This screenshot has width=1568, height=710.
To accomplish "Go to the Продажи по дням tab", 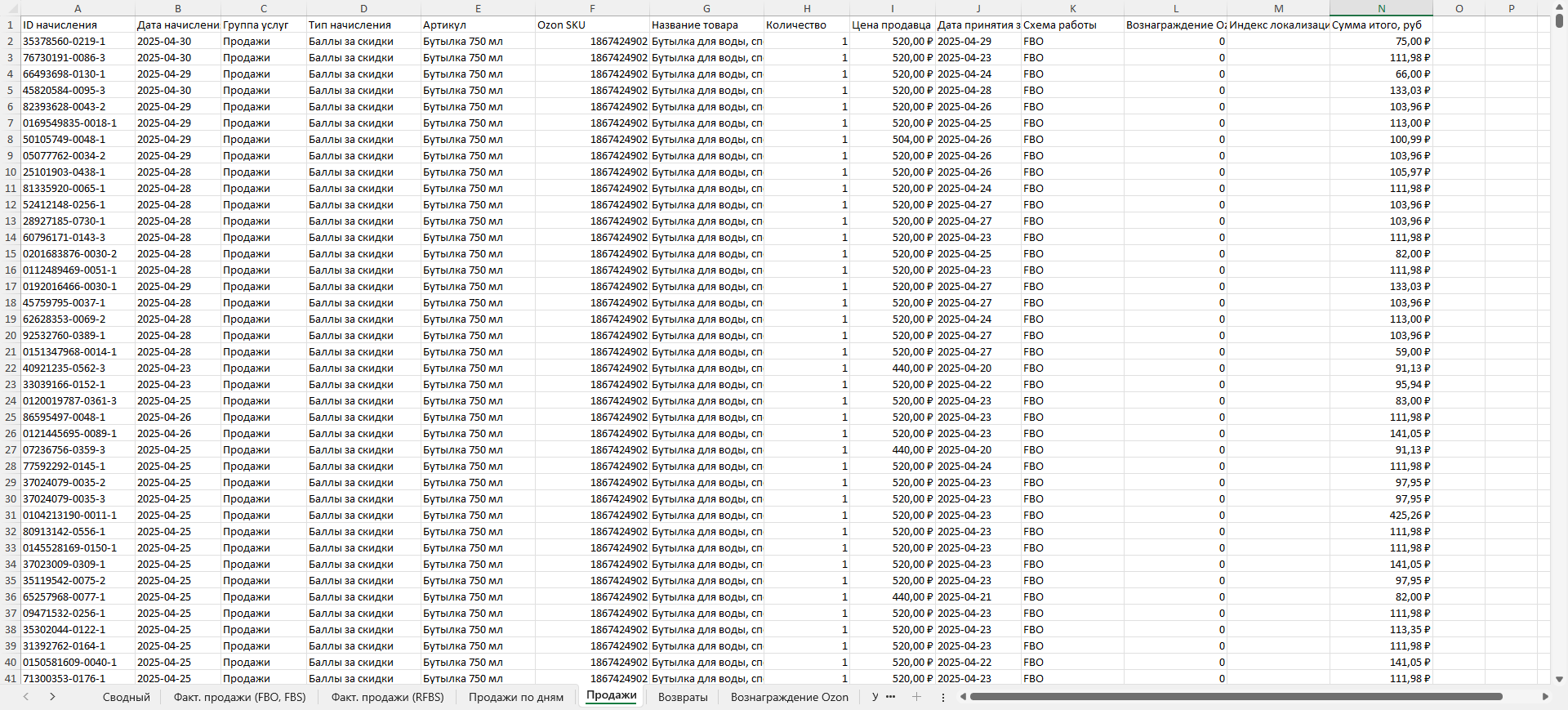I will [x=516, y=697].
